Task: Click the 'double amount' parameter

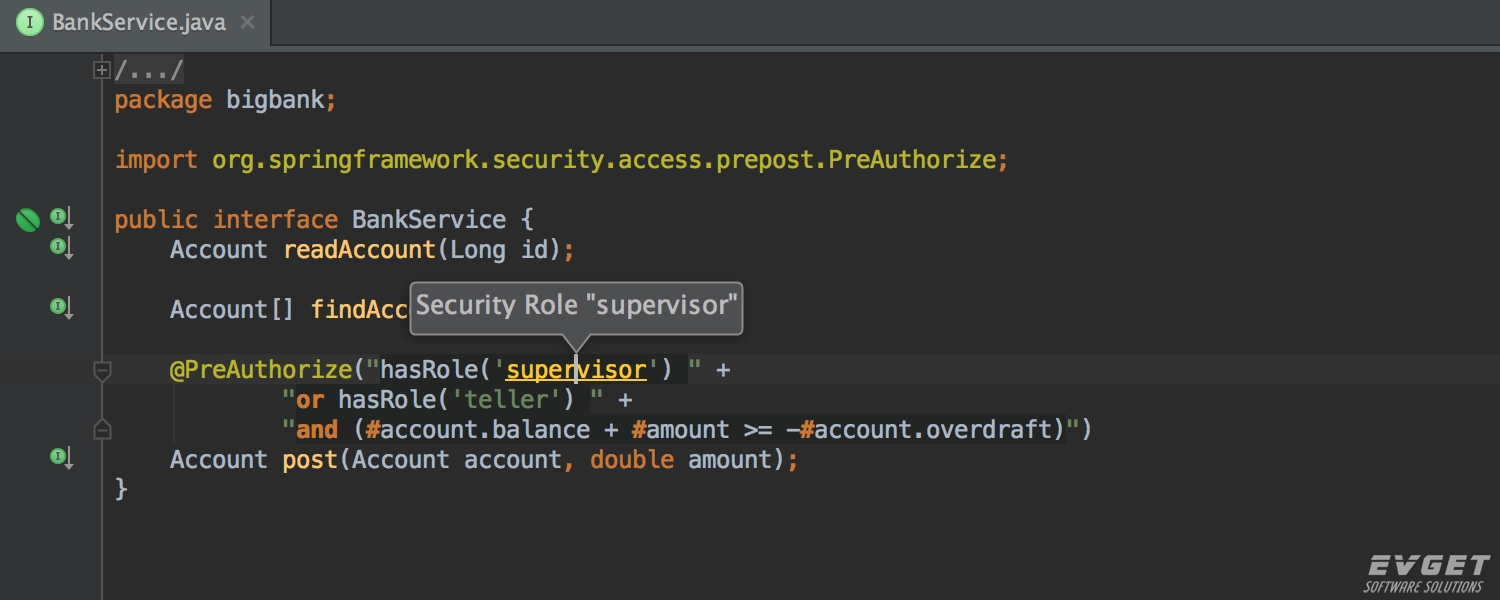Action: pyautogui.click(x=681, y=460)
